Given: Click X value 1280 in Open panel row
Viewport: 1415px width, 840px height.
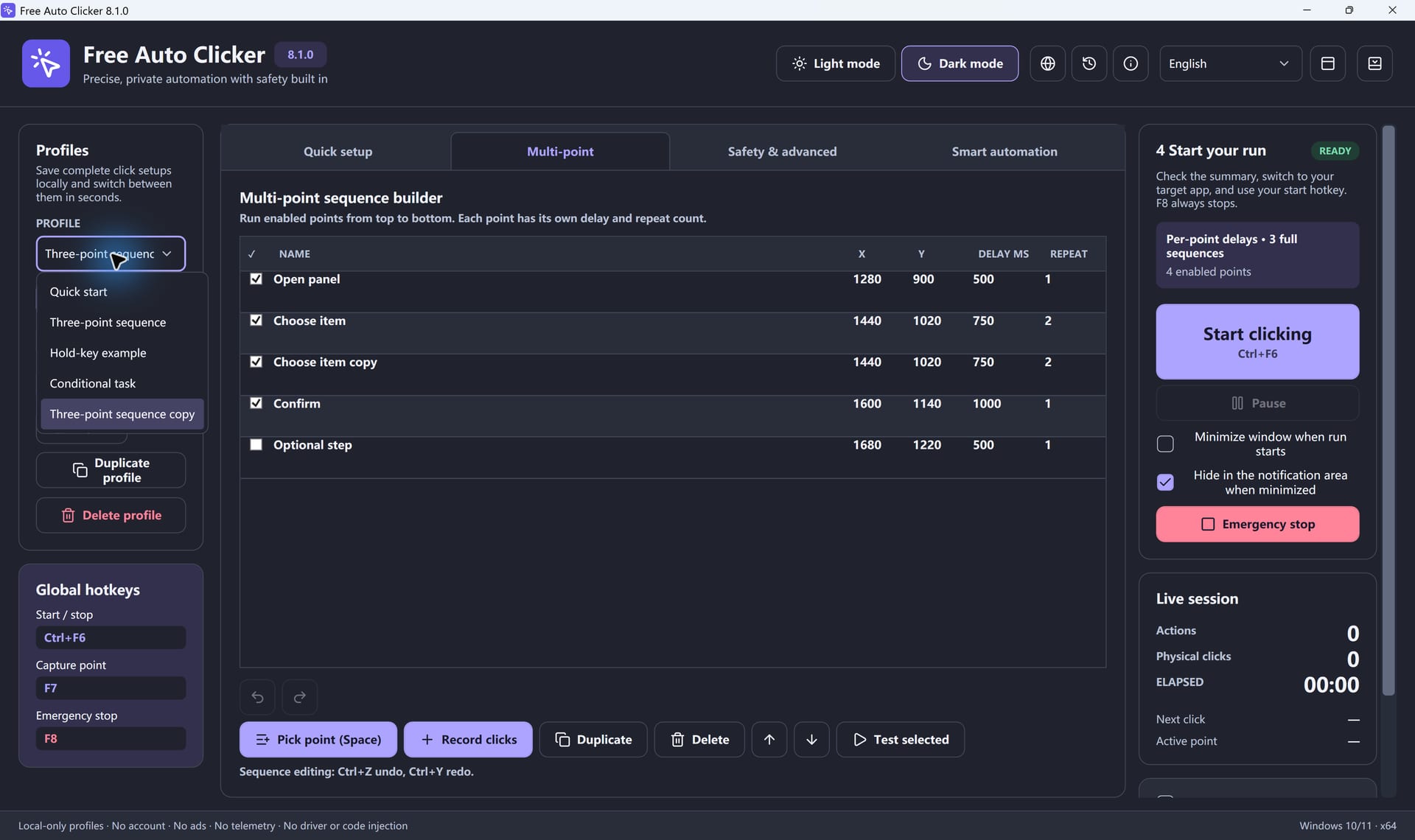Looking at the screenshot, I should pos(867,279).
